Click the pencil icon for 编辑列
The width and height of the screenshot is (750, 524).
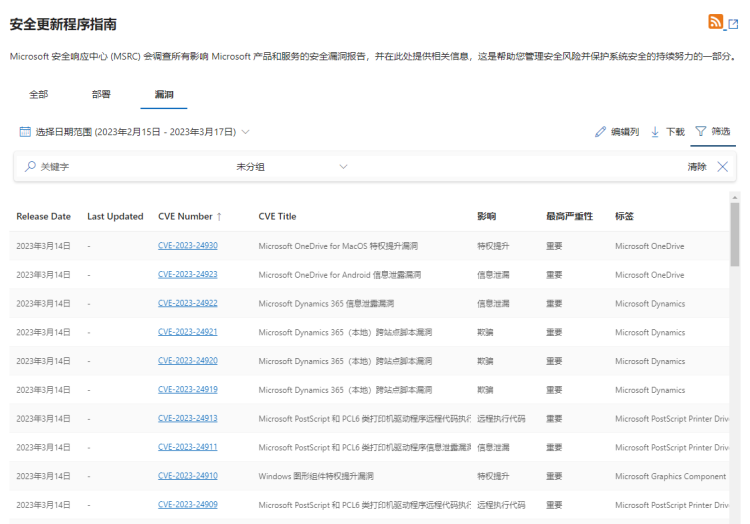point(601,131)
